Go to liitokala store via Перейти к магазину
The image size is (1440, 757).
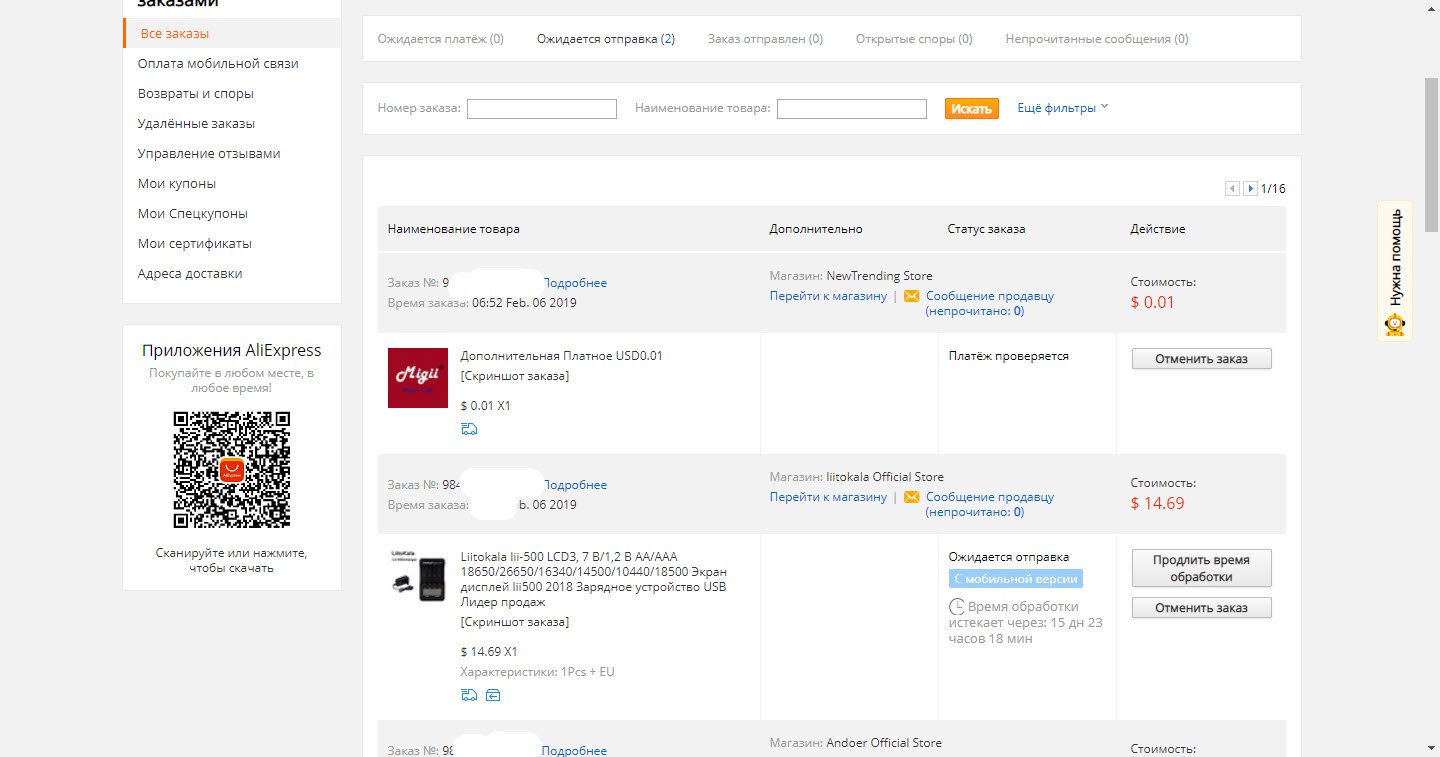coord(828,497)
